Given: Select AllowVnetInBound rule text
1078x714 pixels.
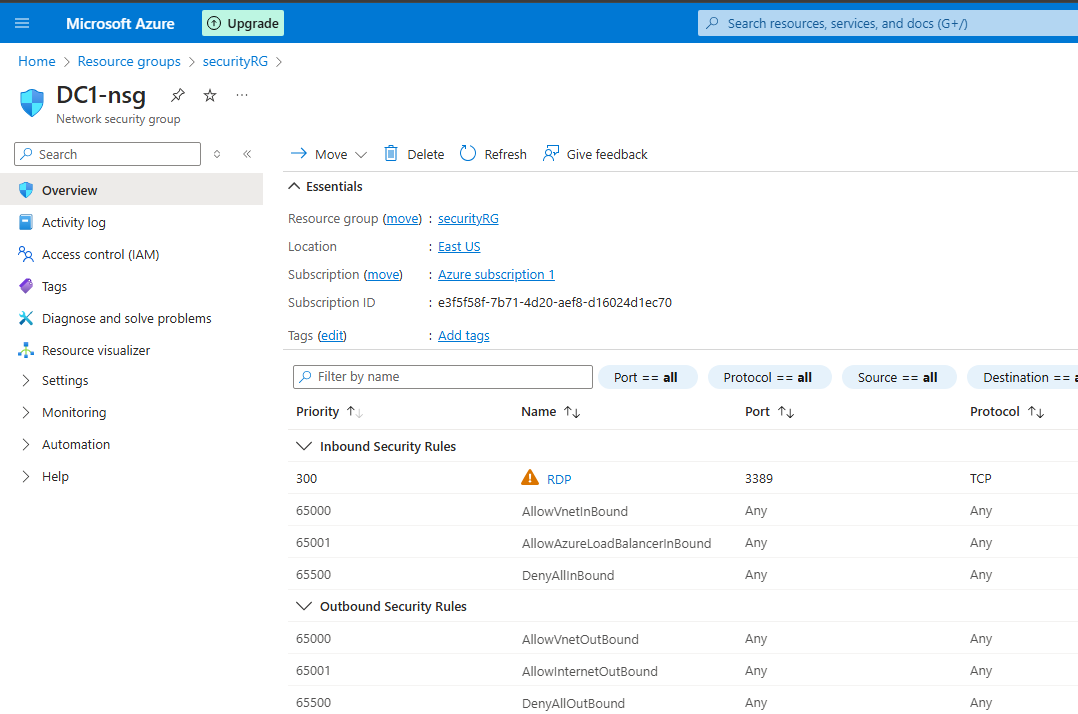Looking at the screenshot, I should pos(575,511).
